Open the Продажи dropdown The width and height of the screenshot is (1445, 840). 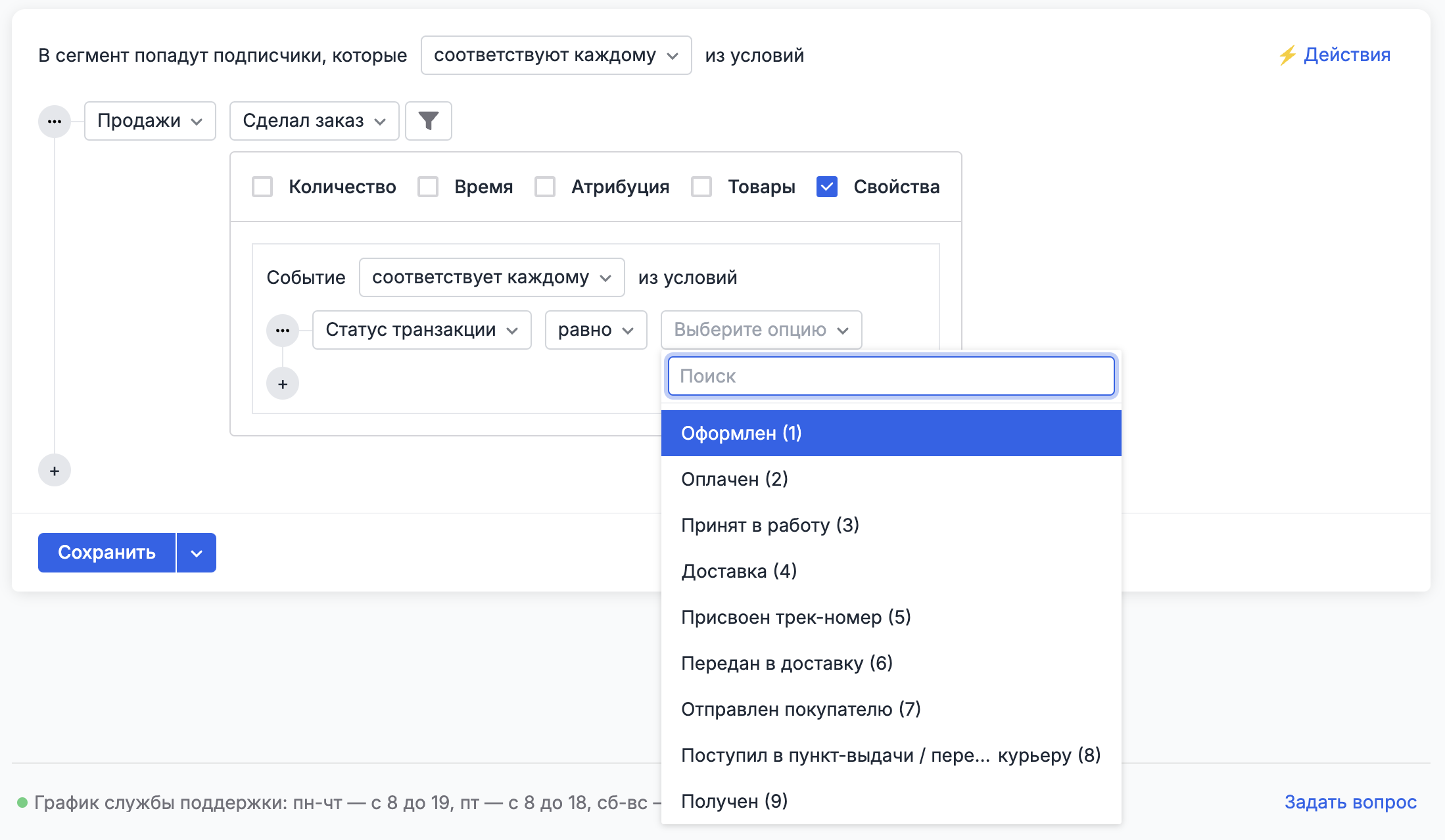coord(150,121)
